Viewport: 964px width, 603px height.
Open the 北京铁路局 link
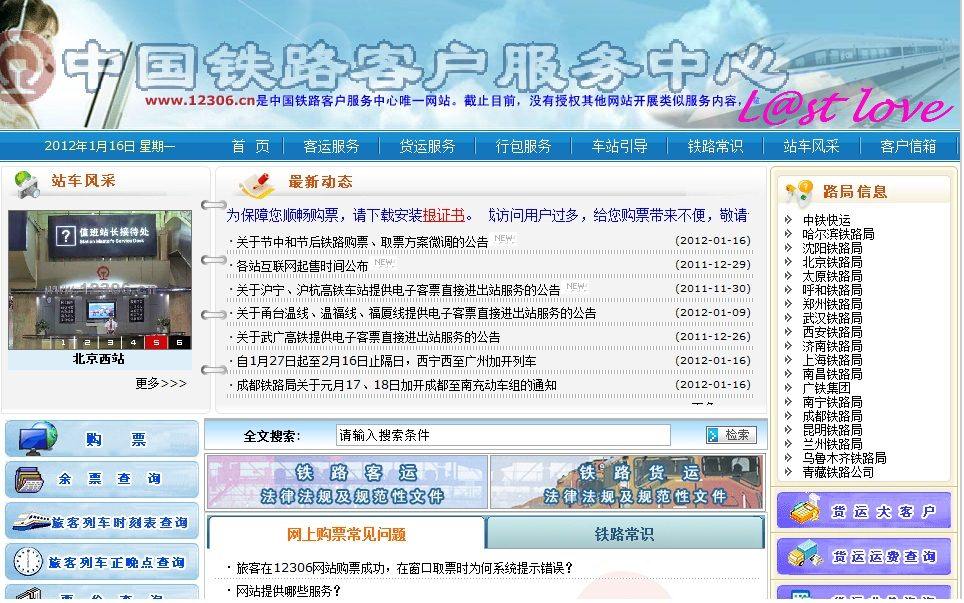pos(832,262)
